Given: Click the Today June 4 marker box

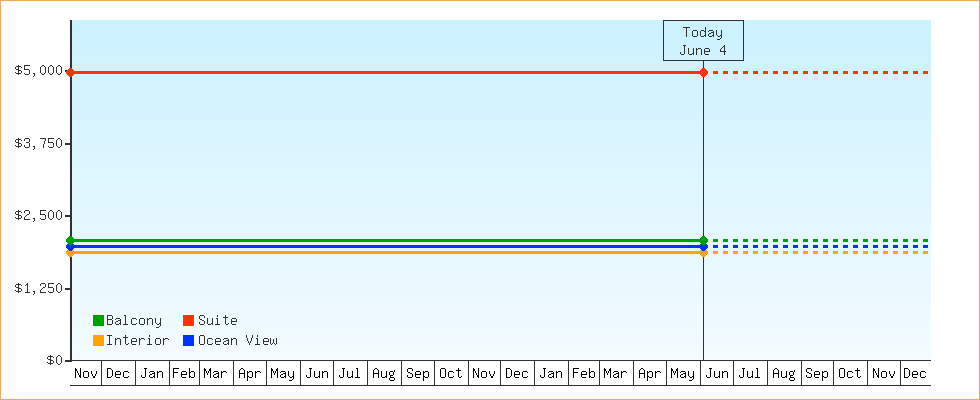Looking at the screenshot, I should click(703, 41).
